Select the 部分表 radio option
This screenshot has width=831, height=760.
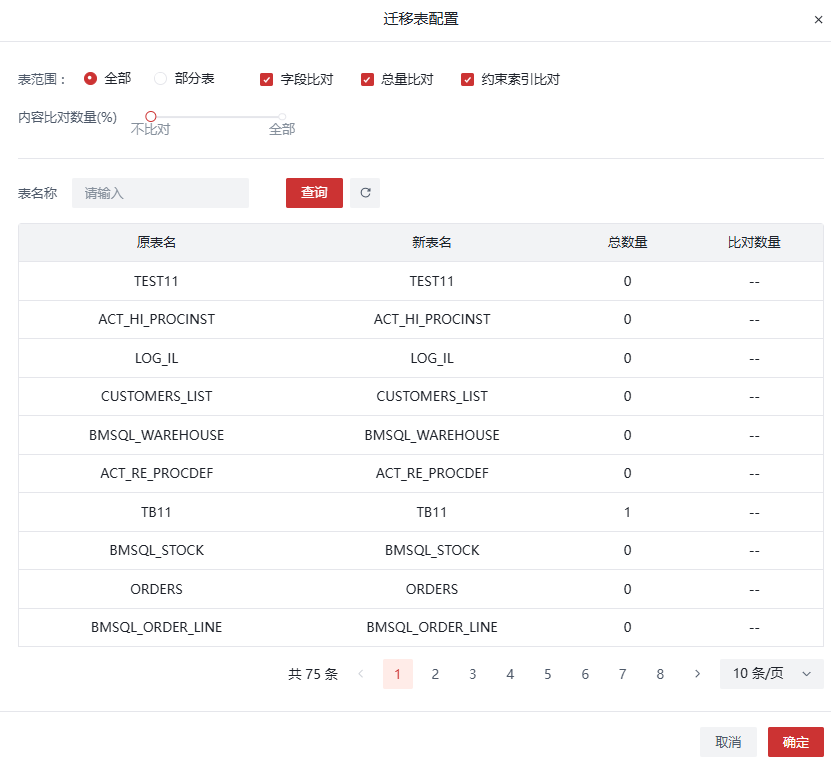pos(161,78)
